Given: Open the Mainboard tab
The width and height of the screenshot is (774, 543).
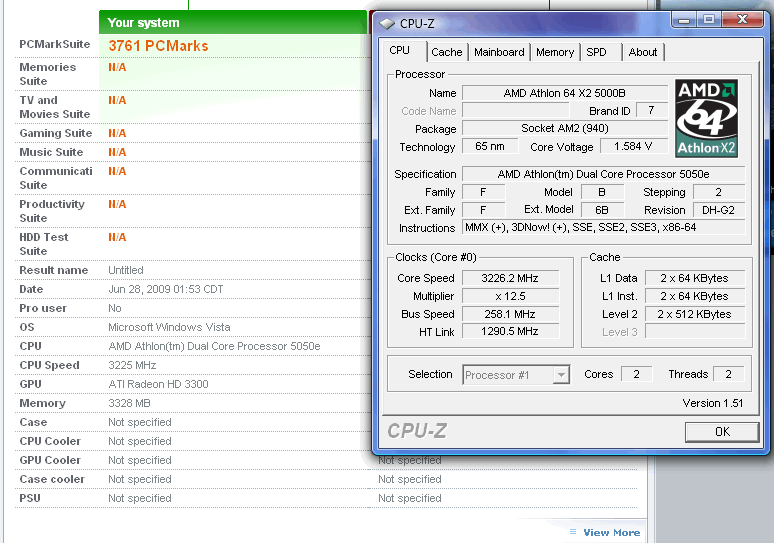Looking at the screenshot, I should pos(499,52).
